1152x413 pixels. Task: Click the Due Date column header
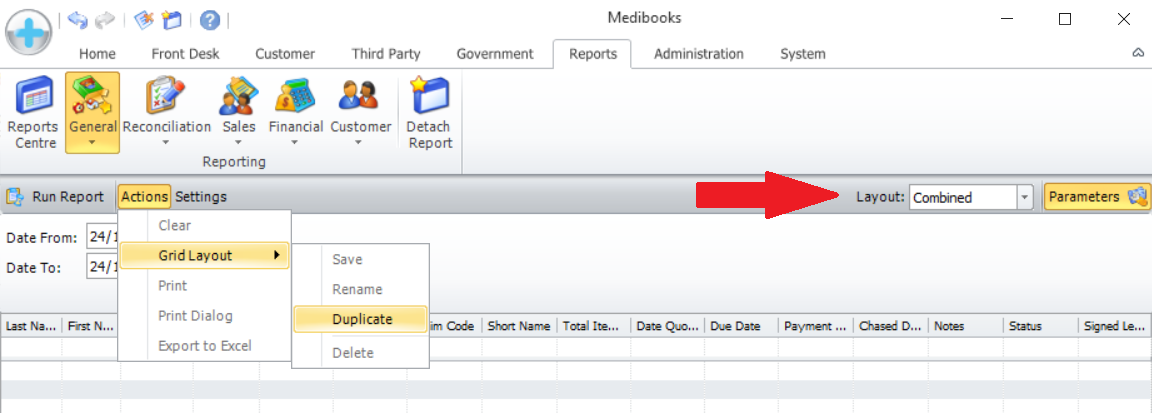(x=737, y=326)
